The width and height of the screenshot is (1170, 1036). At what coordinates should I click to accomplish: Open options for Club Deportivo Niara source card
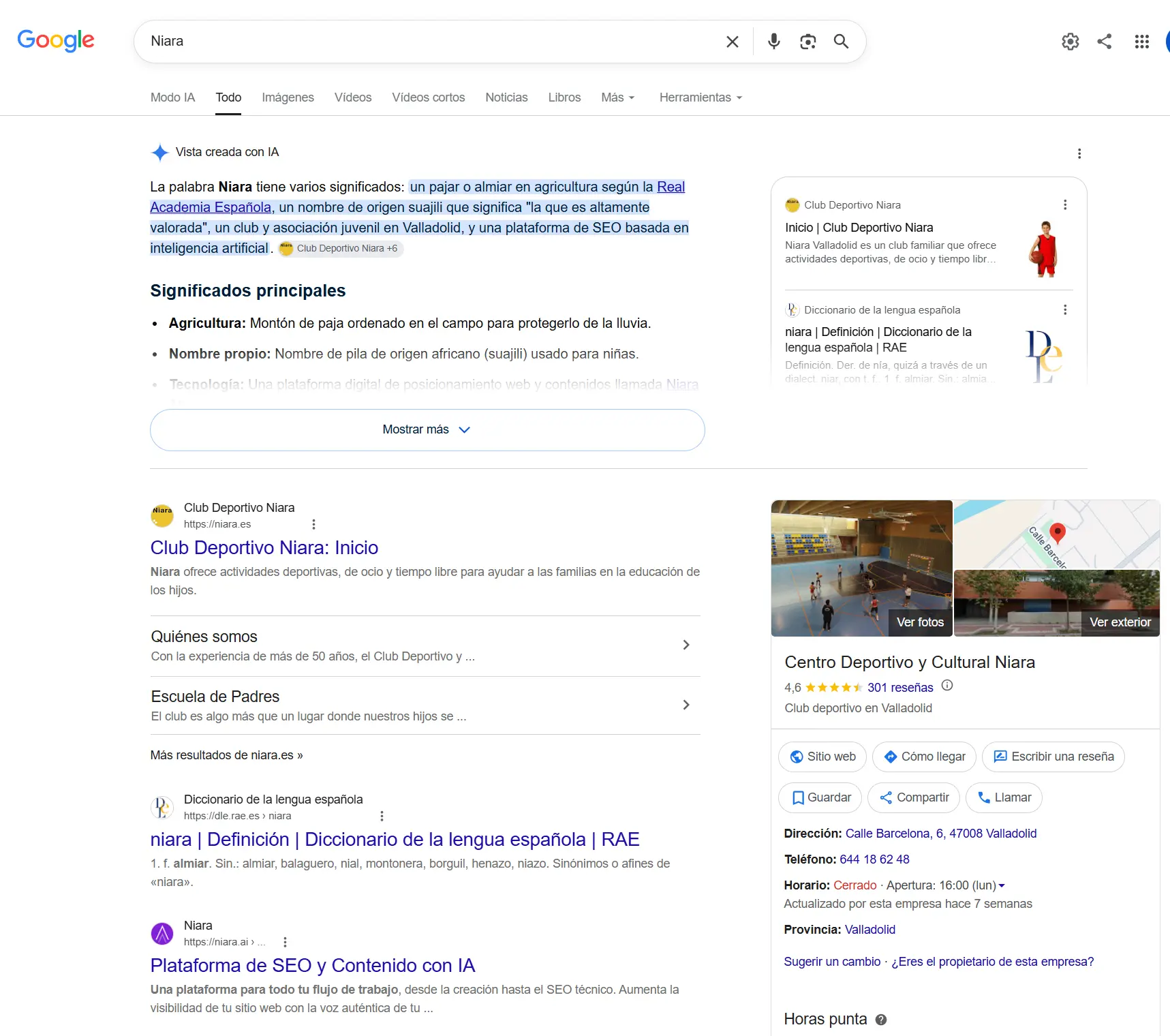1065,204
